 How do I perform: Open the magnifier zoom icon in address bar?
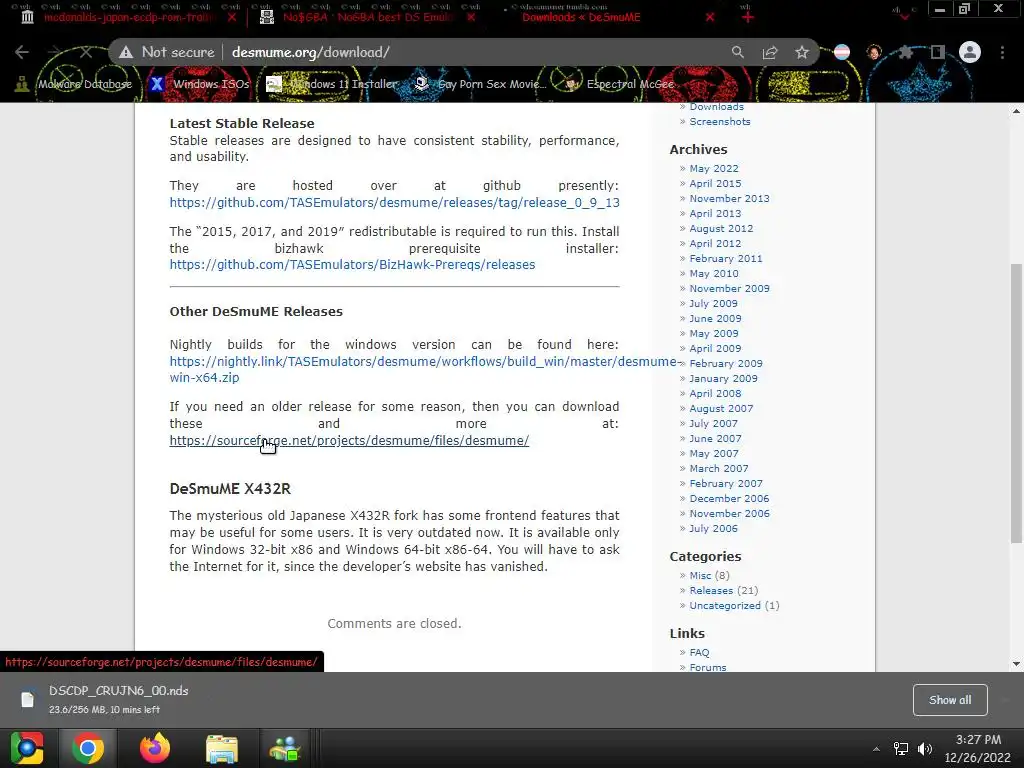click(x=737, y=52)
